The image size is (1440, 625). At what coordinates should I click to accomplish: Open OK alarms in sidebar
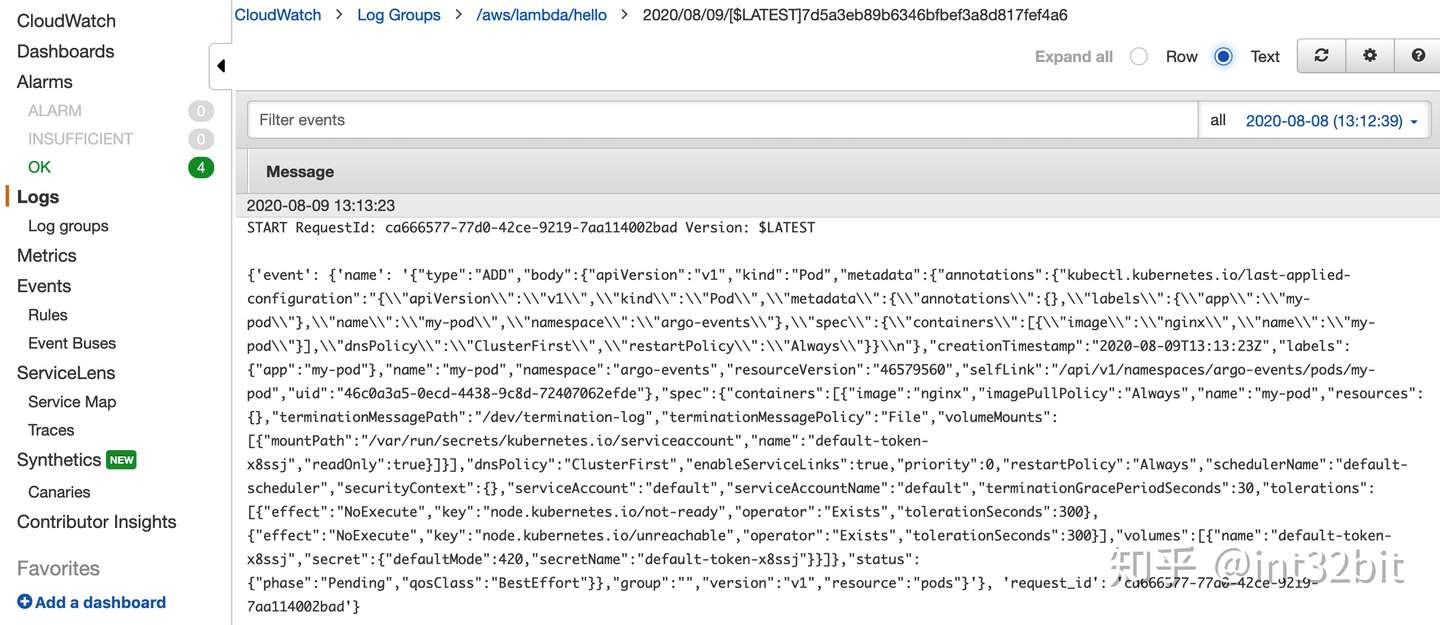click(39, 167)
